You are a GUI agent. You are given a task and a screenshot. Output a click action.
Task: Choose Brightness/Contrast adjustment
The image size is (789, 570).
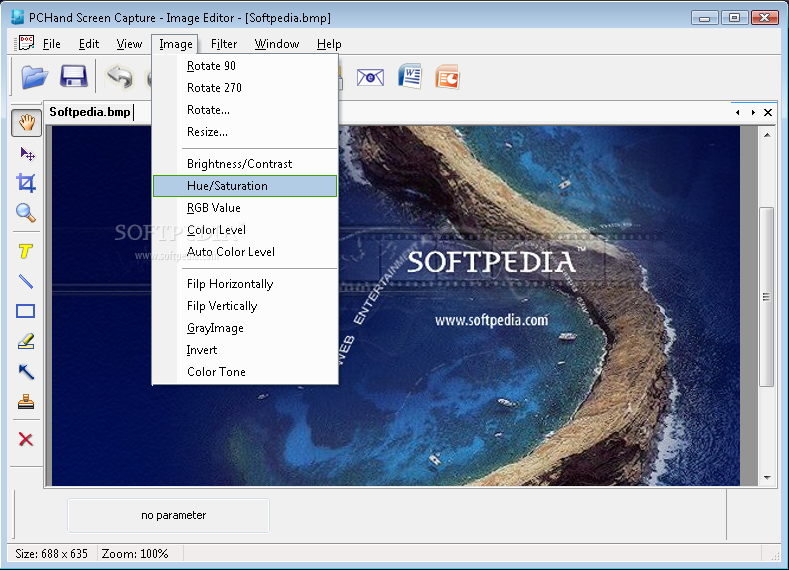[245, 164]
